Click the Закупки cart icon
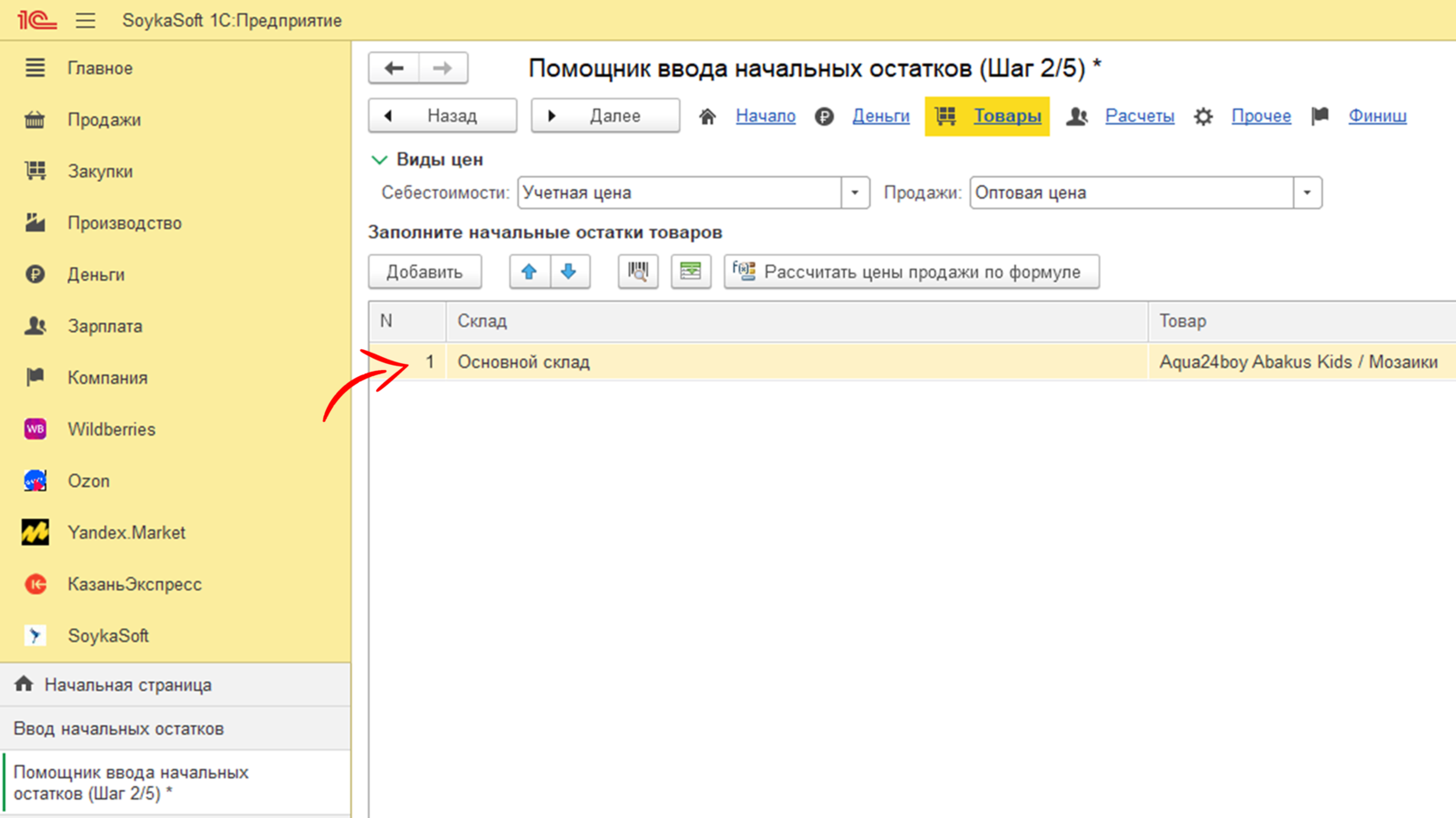Viewport: 1456px width, 818px height. coord(35,171)
